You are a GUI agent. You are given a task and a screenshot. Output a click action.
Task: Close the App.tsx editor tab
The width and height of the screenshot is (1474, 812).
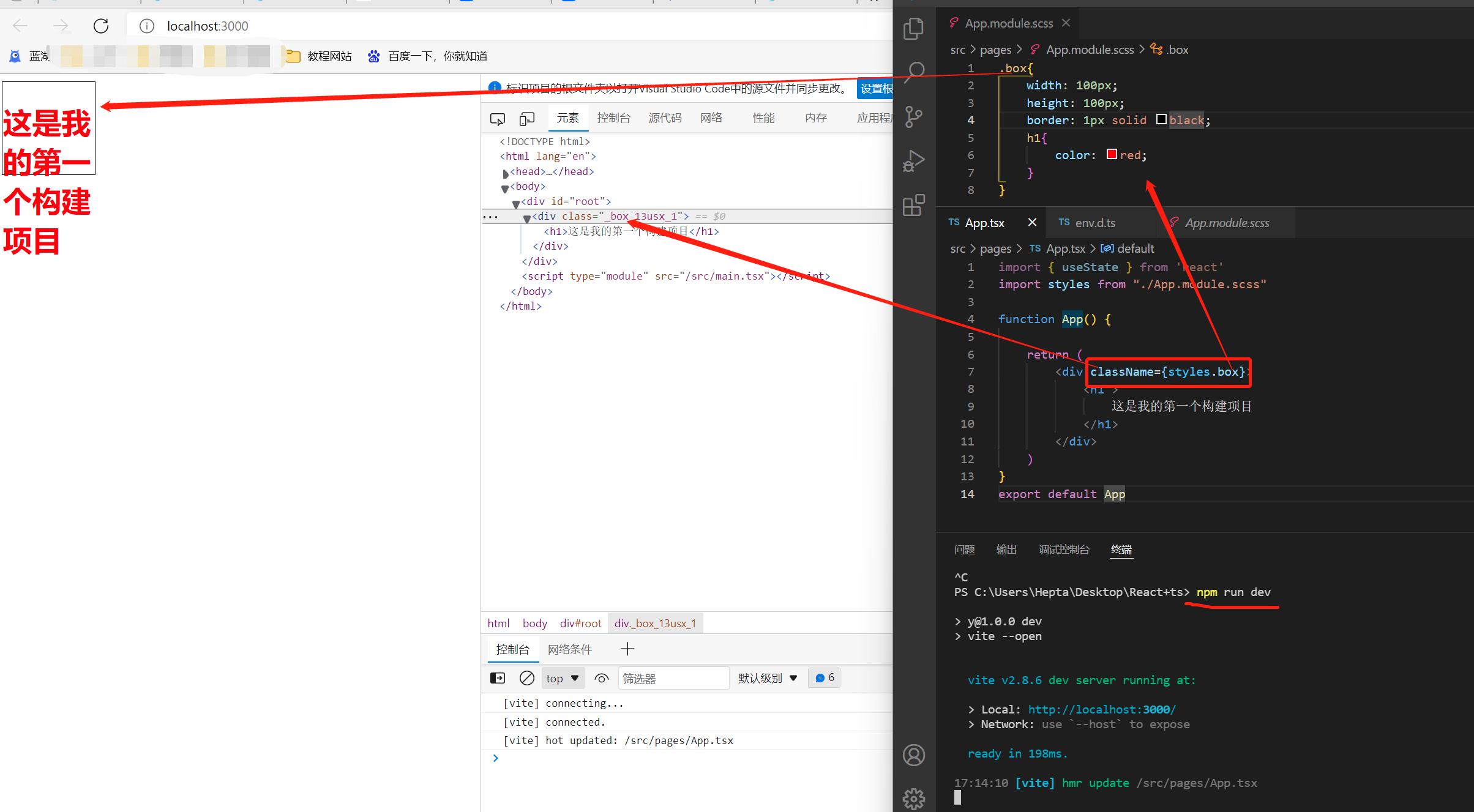click(x=1032, y=222)
